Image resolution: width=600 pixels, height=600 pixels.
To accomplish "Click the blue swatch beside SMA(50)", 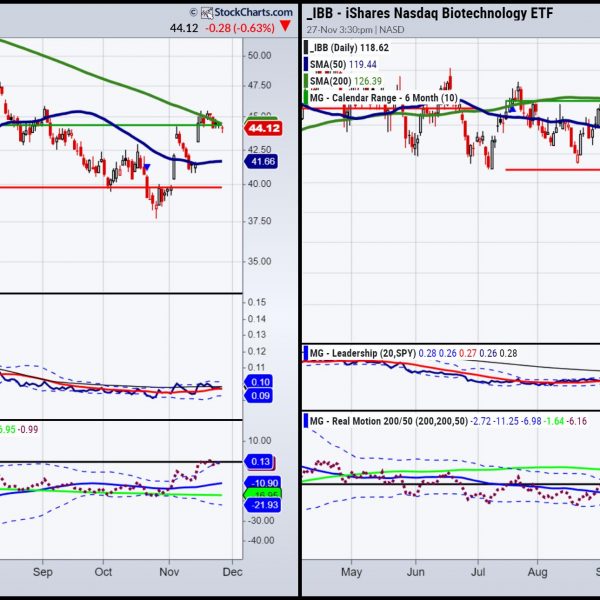I will [x=306, y=64].
